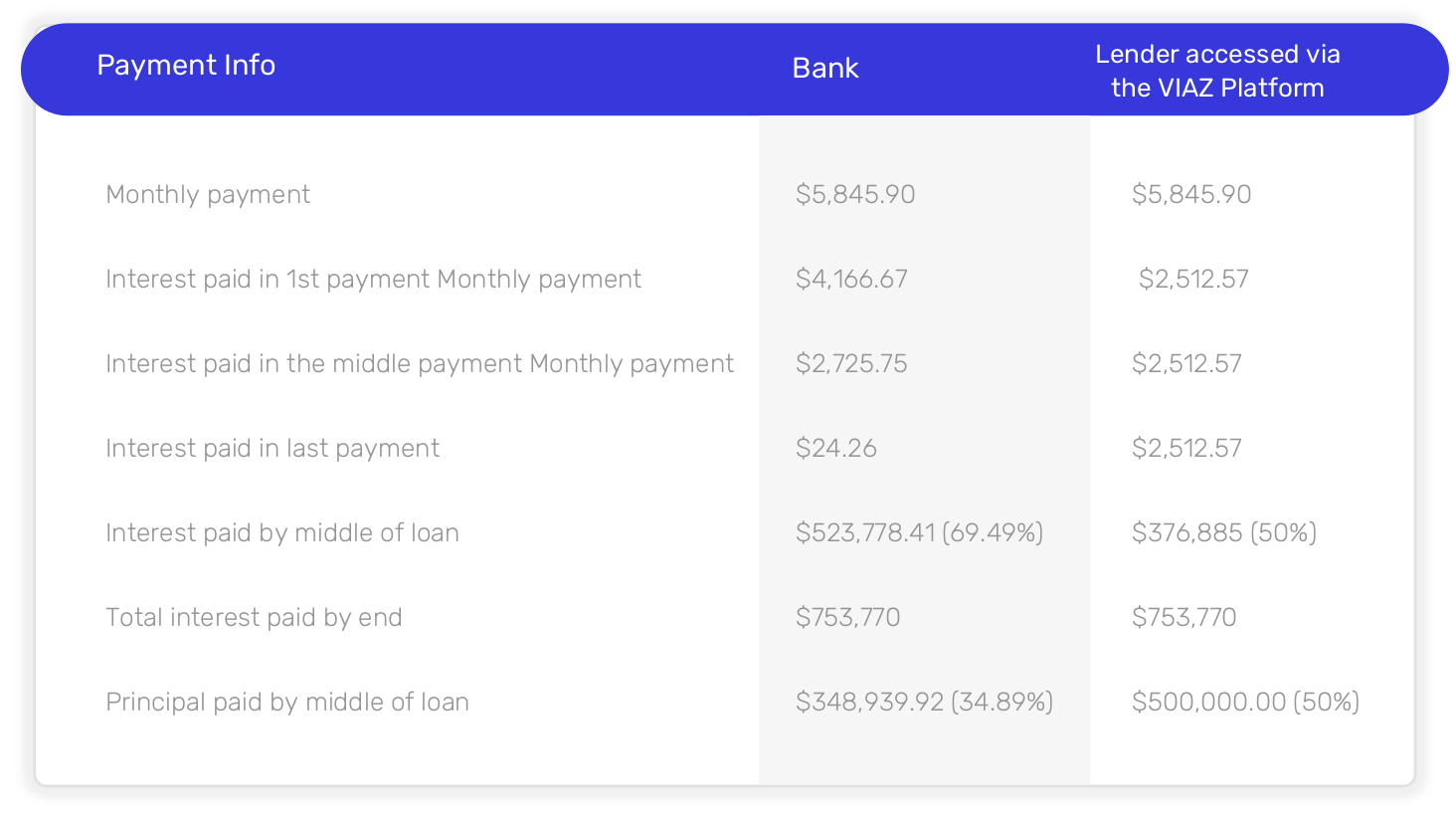Screen dimensions: 1456x813
Task: Select Interest paid in 1st payment label
Action: (373, 280)
